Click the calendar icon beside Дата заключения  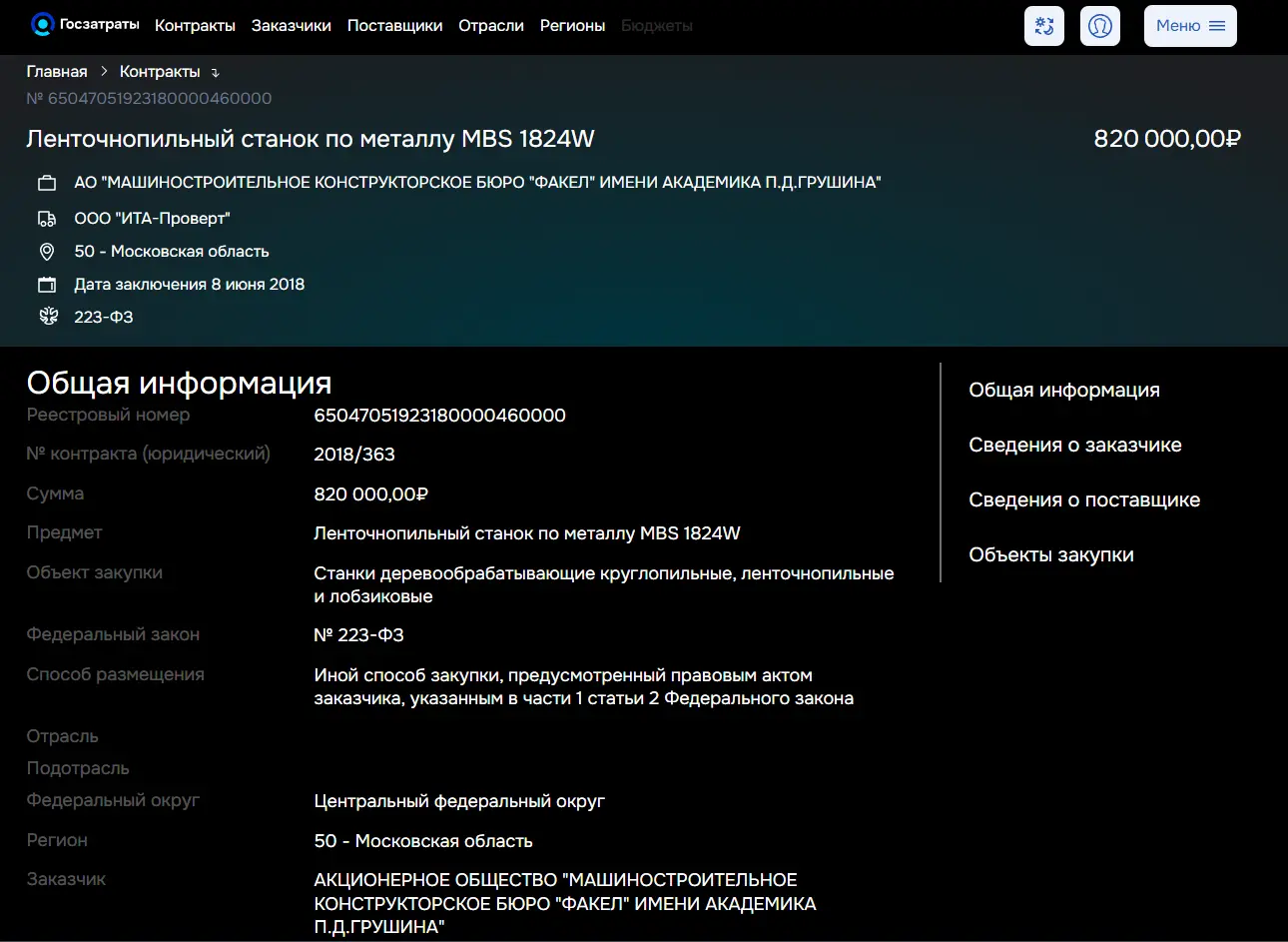(x=47, y=285)
